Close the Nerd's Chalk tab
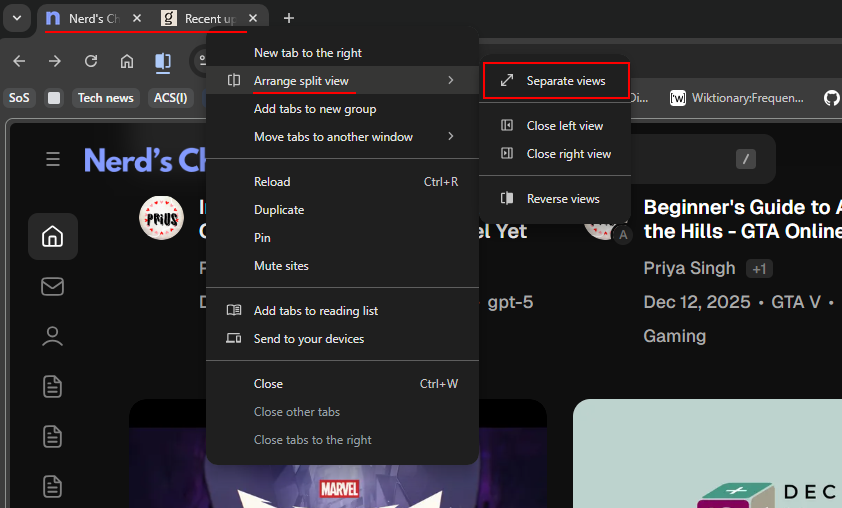Viewport: 842px width, 508px height. click(137, 18)
